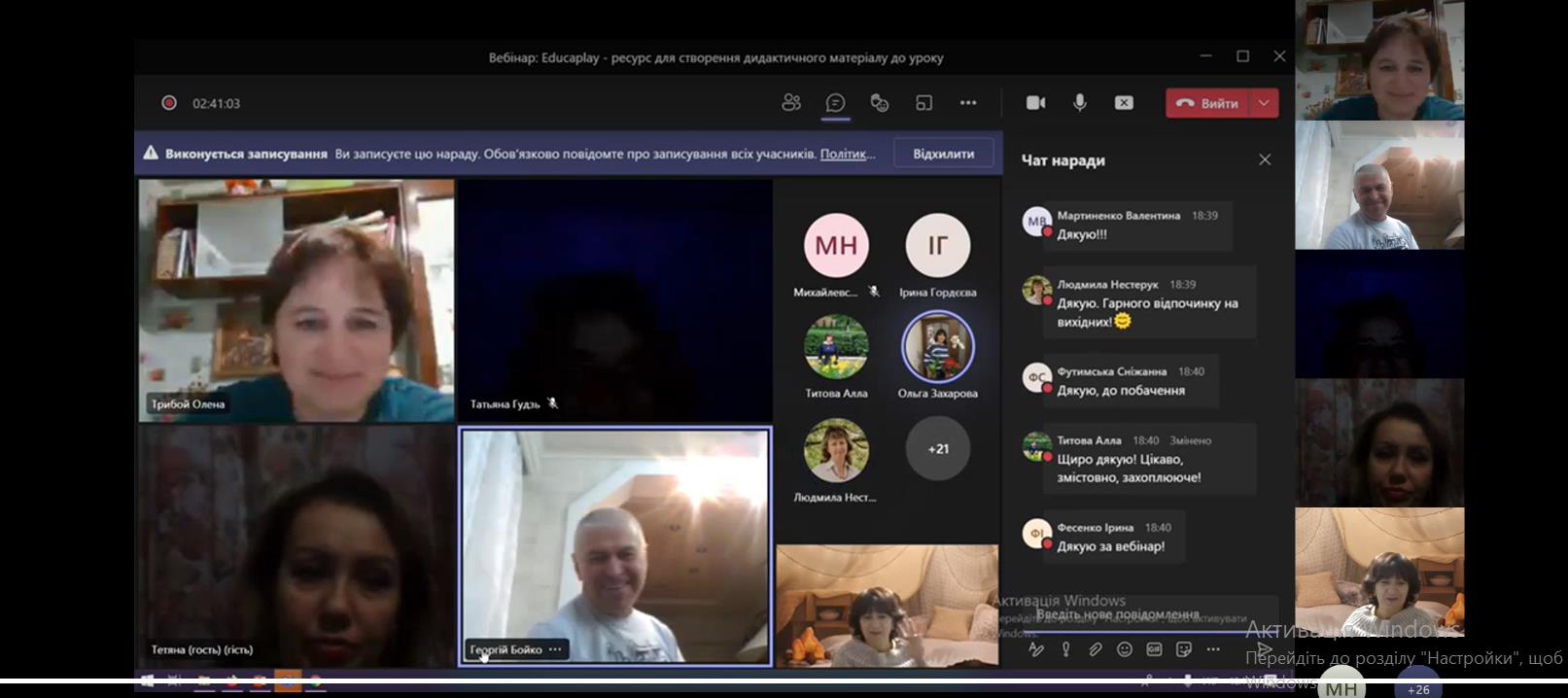Toggle the camera on or off
The image size is (1568, 698).
click(1035, 103)
